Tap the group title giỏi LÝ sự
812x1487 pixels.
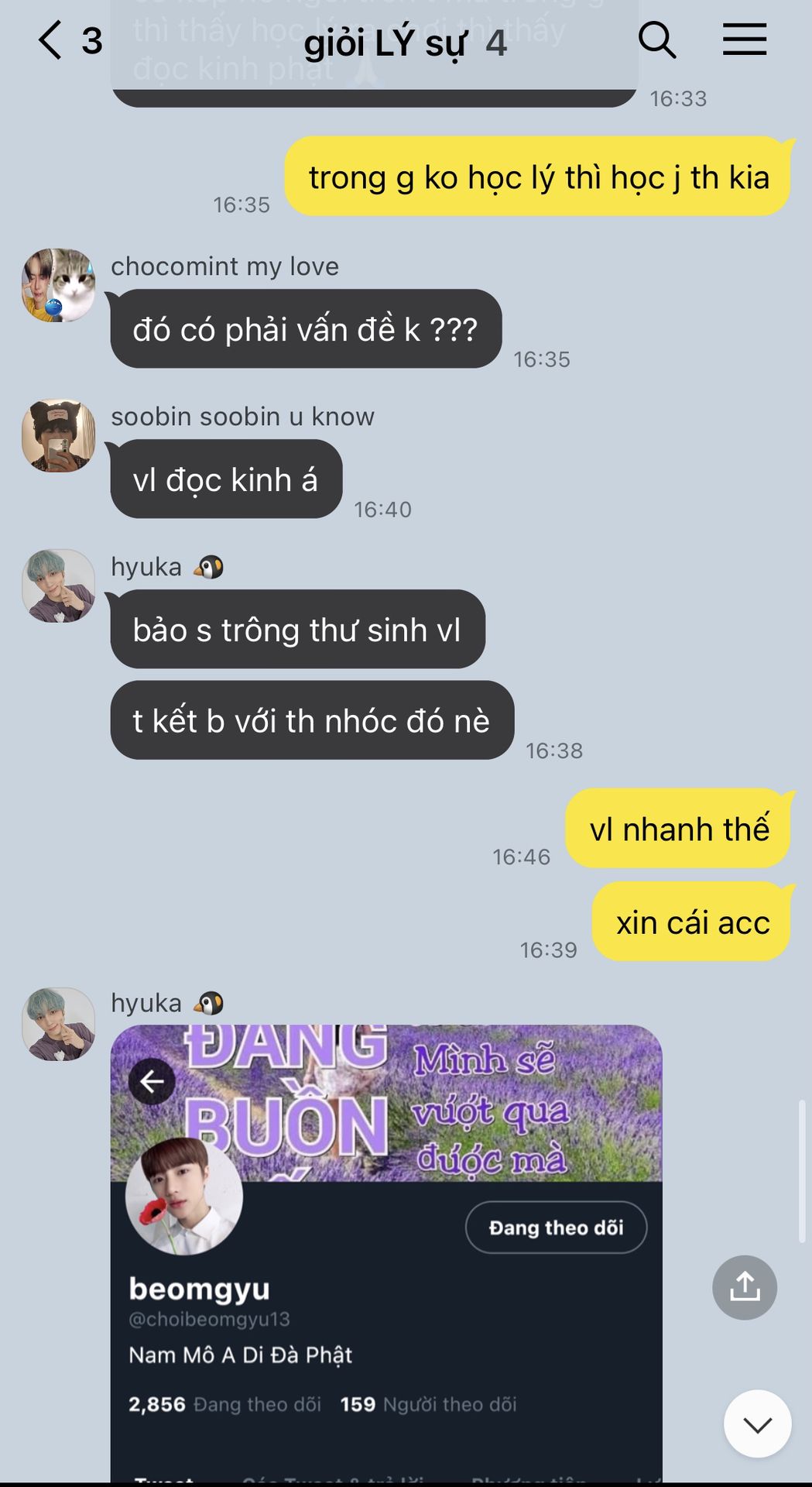[385, 43]
